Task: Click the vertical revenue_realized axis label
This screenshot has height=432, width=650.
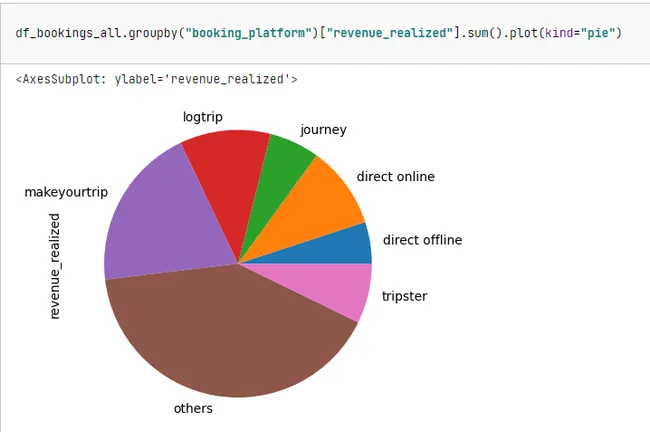Action: pyautogui.click(x=55, y=266)
